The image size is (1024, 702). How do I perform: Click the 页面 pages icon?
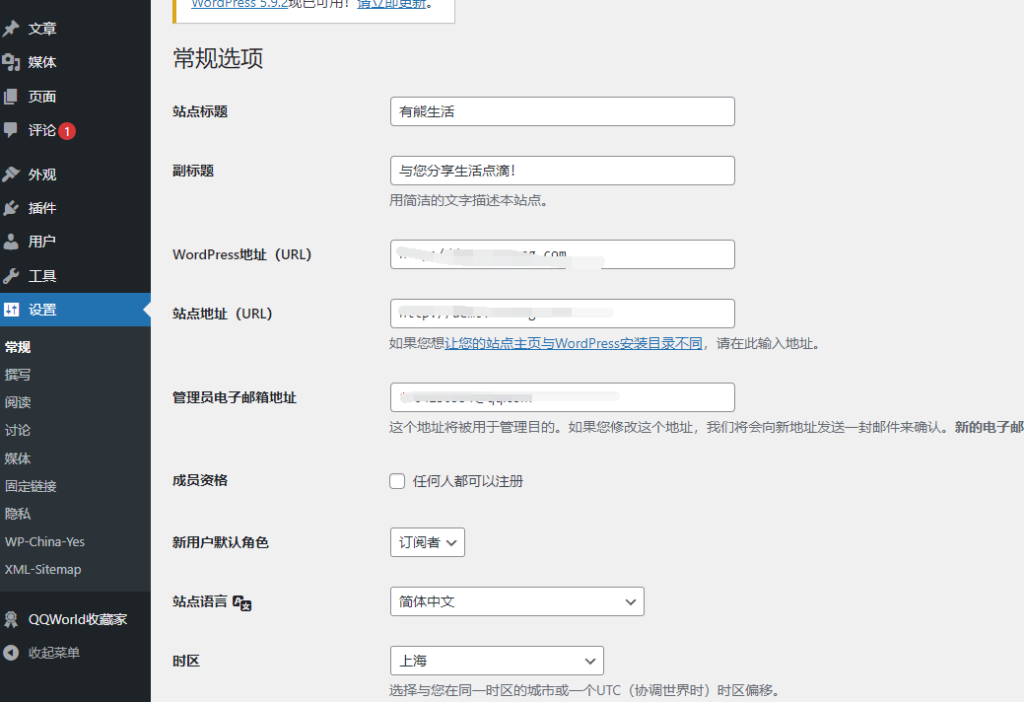coord(11,97)
